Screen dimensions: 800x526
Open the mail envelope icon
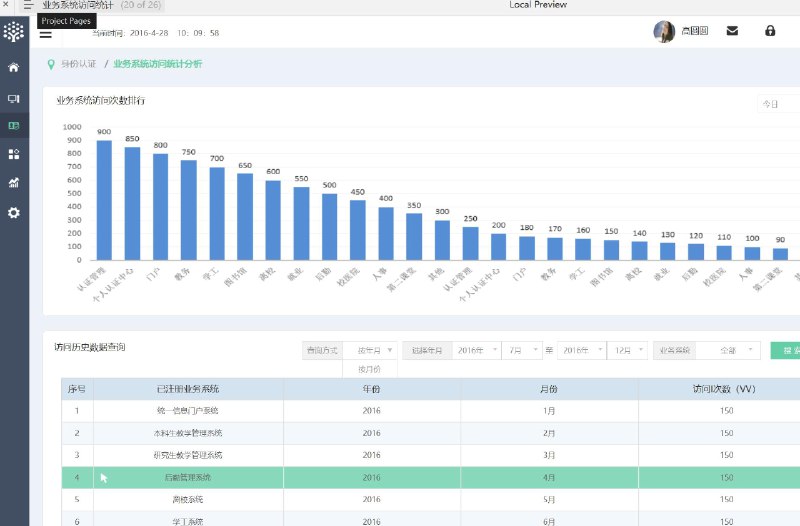(732, 31)
